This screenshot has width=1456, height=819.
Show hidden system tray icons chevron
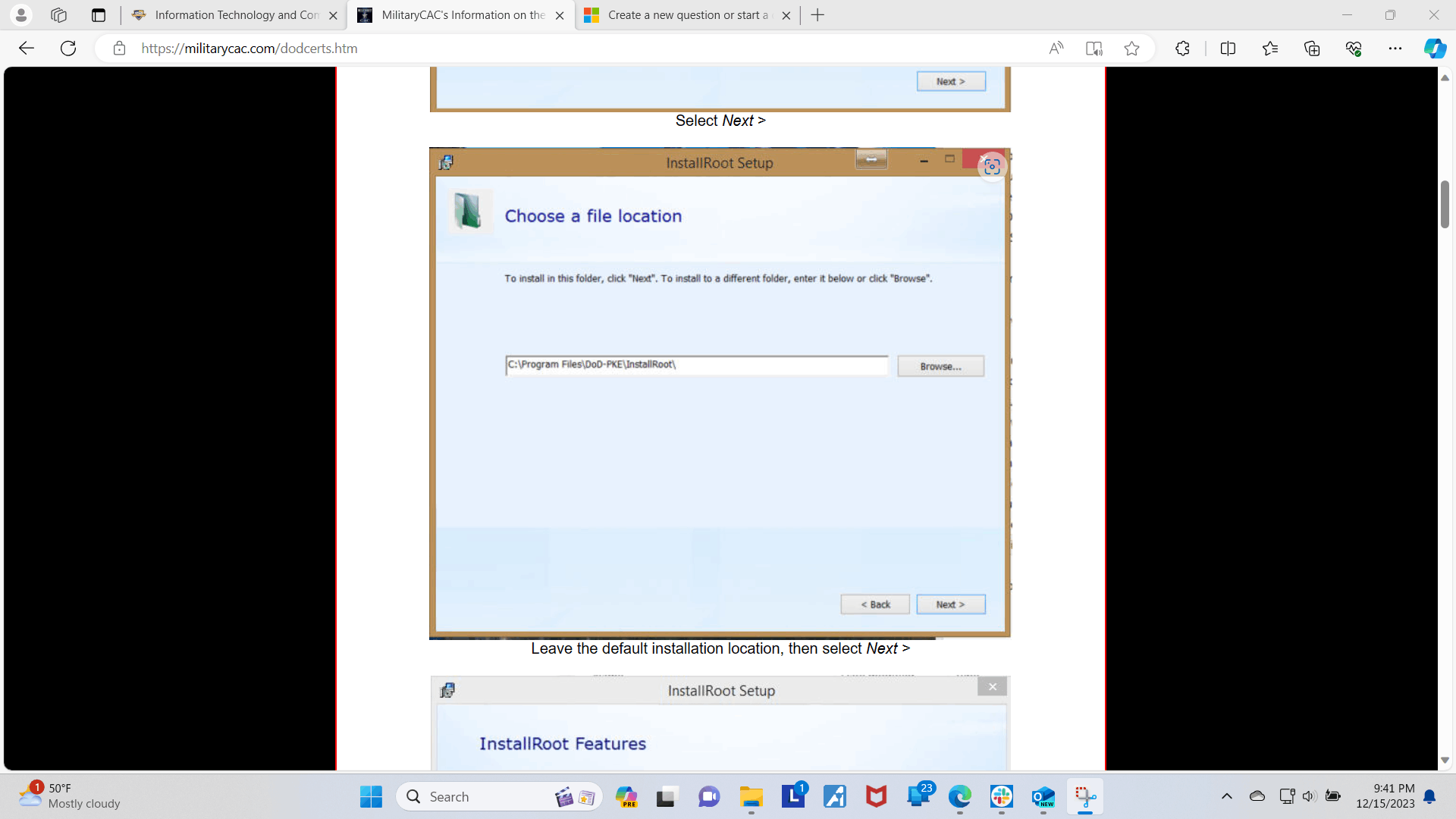click(x=1226, y=796)
